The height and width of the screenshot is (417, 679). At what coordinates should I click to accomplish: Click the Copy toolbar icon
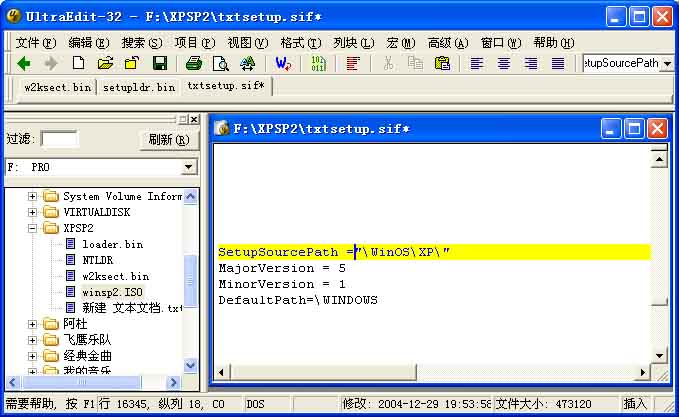(415, 64)
